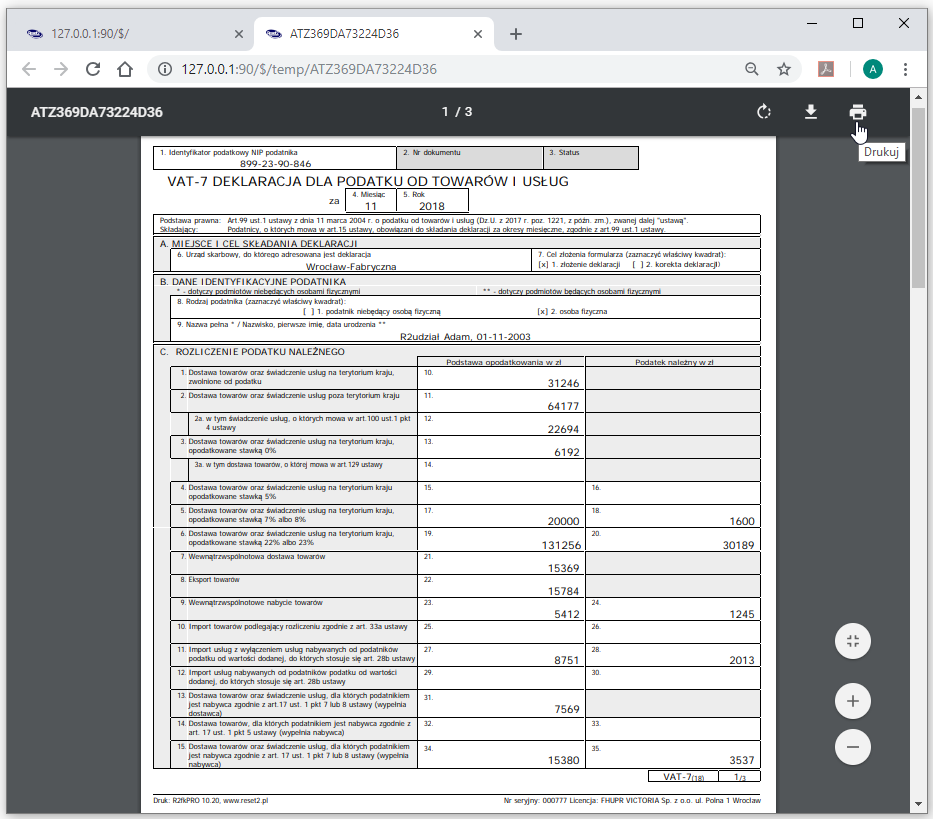Open a new browser tab
This screenshot has width=933, height=819.
coord(516,34)
